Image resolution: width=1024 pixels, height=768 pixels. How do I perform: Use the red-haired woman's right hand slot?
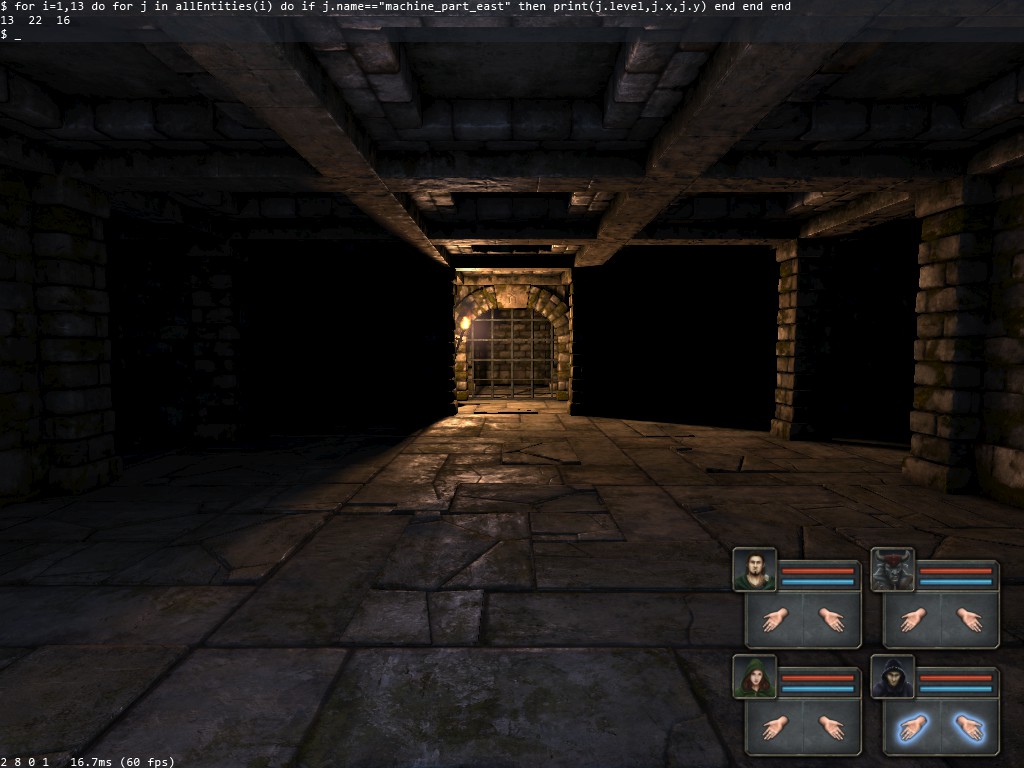tap(831, 727)
